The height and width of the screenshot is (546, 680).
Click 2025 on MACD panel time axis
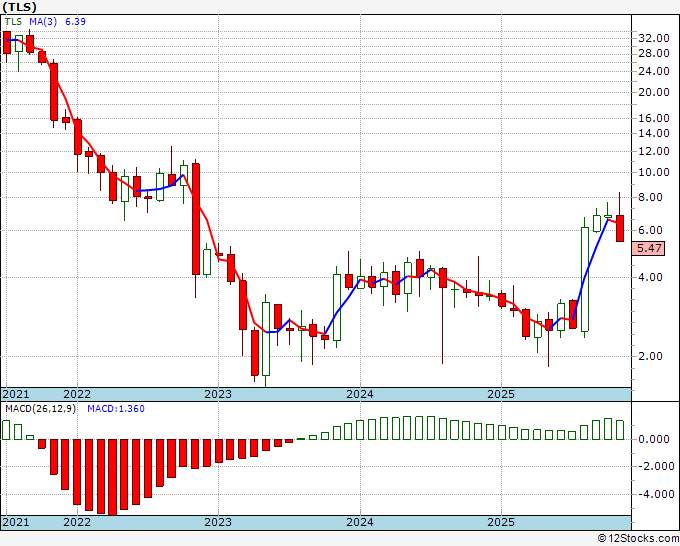[x=501, y=522]
